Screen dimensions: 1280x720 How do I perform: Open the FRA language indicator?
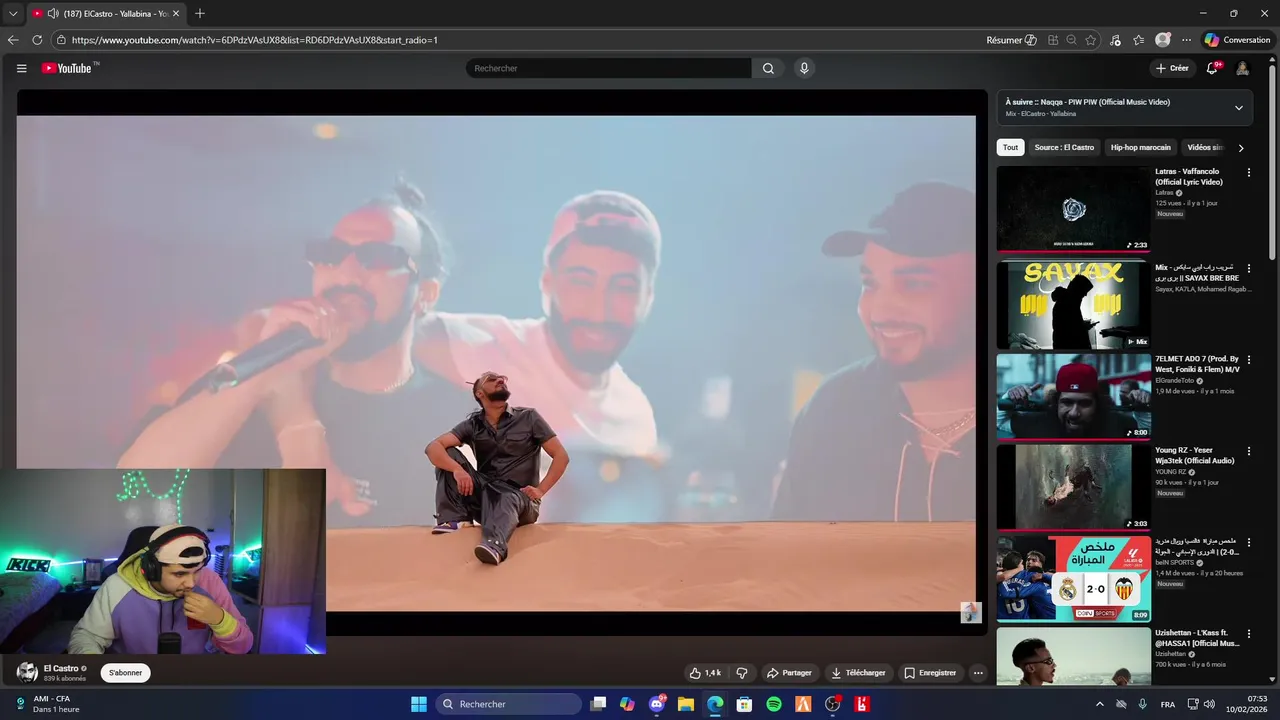tap(1168, 704)
